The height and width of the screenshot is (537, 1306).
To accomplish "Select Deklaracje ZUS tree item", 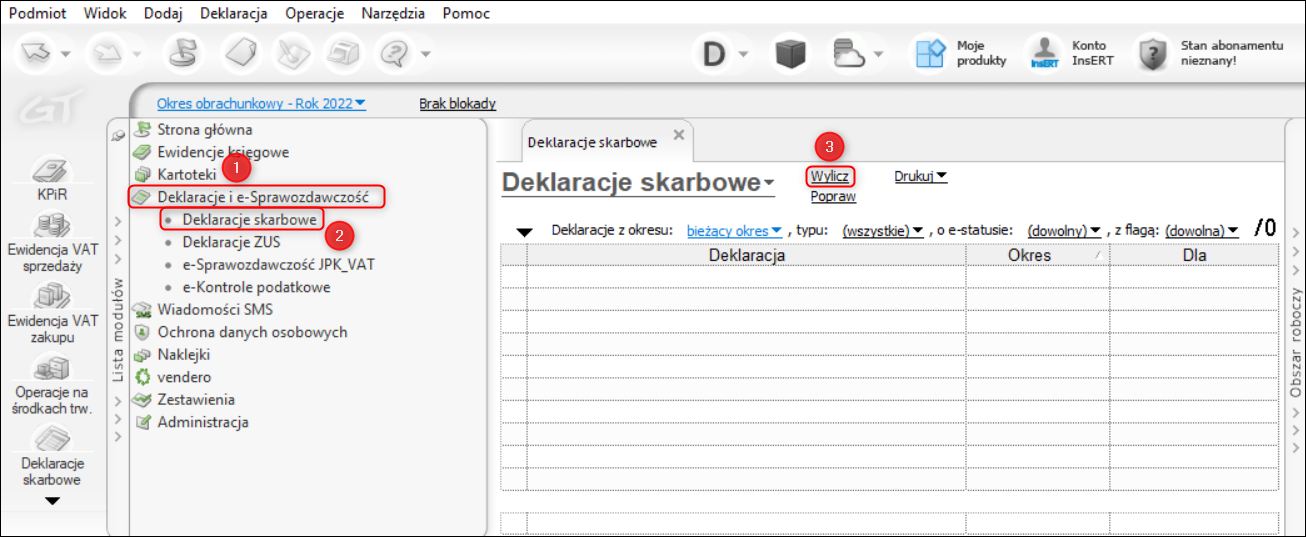I will (x=231, y=242).
